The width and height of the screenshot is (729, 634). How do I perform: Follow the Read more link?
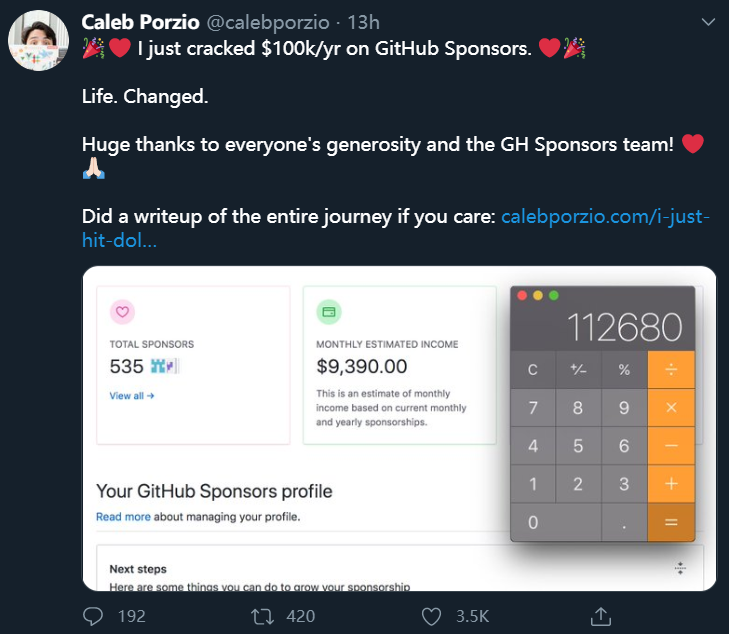[123, 517]
